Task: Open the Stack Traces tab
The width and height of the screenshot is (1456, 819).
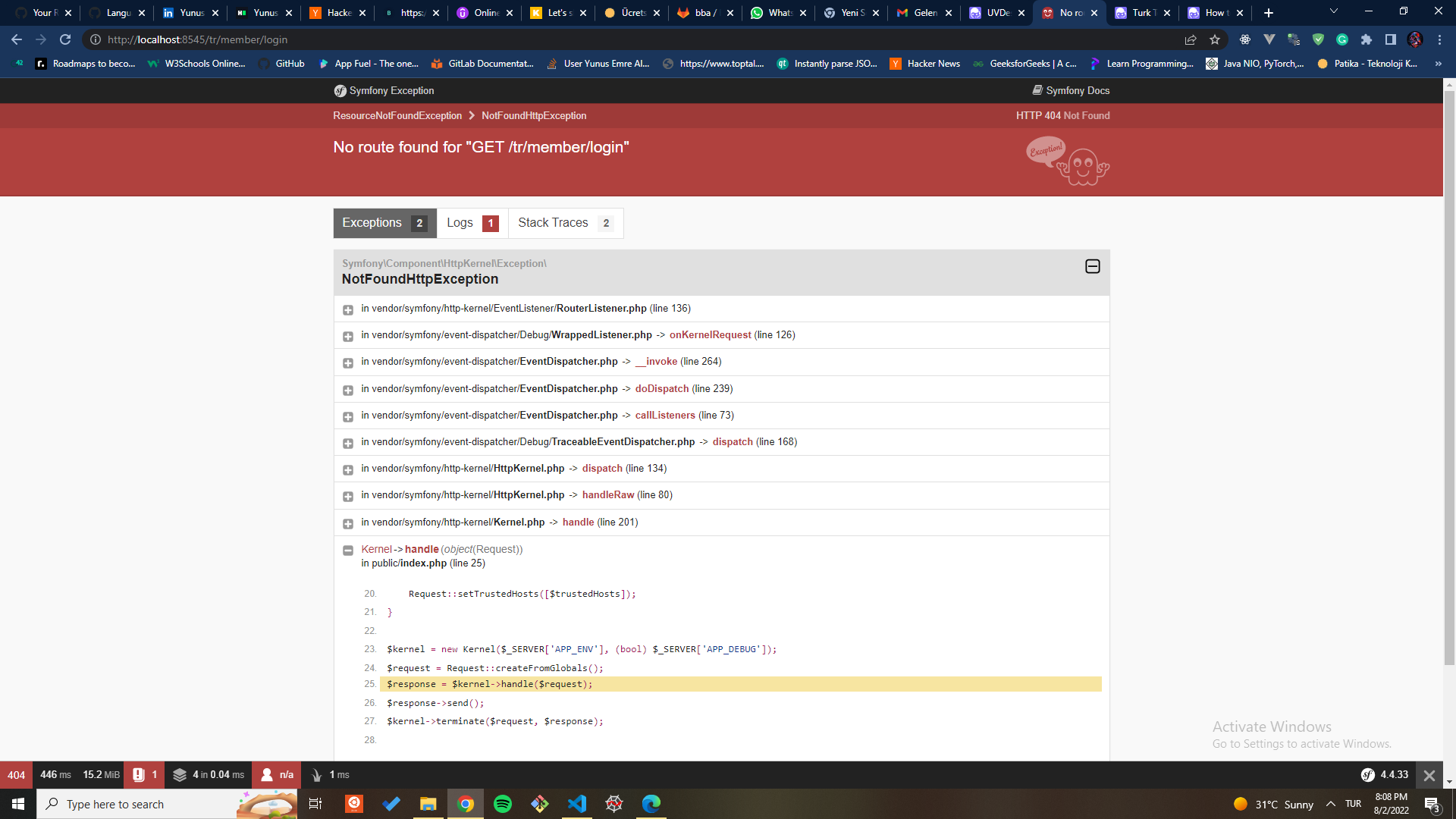Action: tap(565, 222)
